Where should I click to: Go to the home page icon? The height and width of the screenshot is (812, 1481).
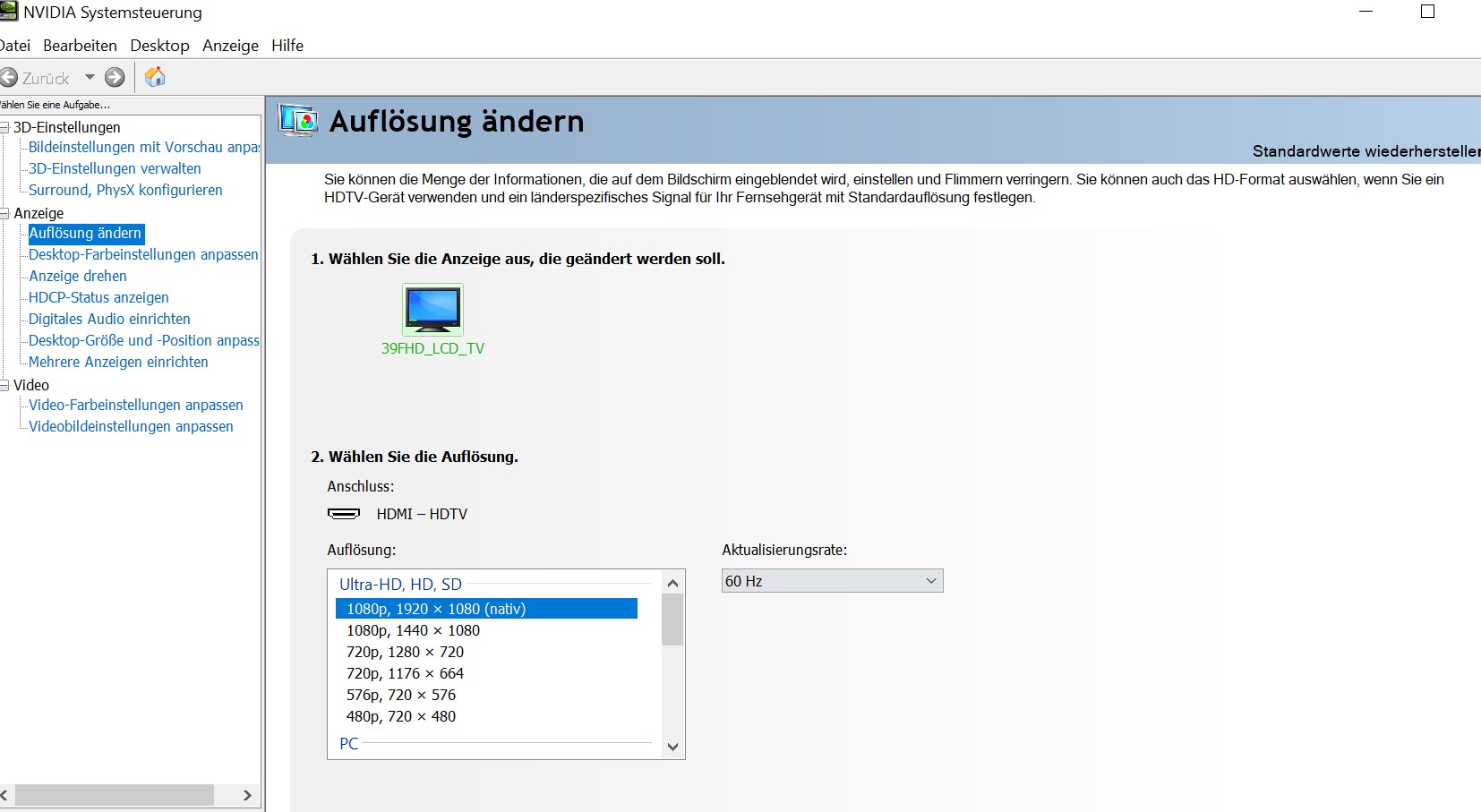click(x=155, y=77)
